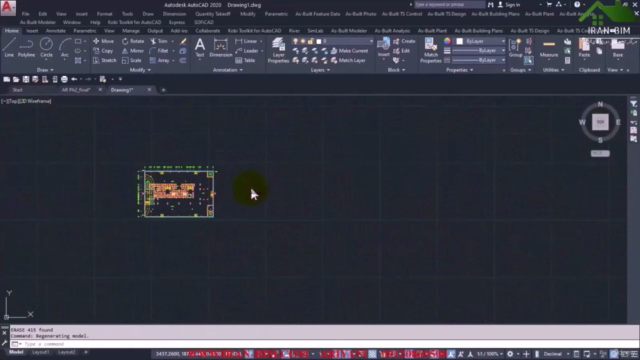Viewport: 640px width, 360px height.
Task: Select the Line drawing tool
Action: pos(9,47)
